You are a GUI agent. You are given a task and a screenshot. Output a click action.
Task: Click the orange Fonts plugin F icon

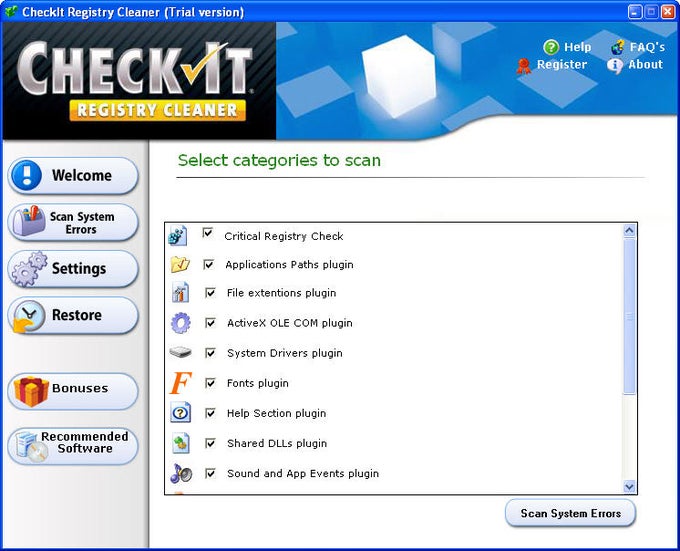180,383
